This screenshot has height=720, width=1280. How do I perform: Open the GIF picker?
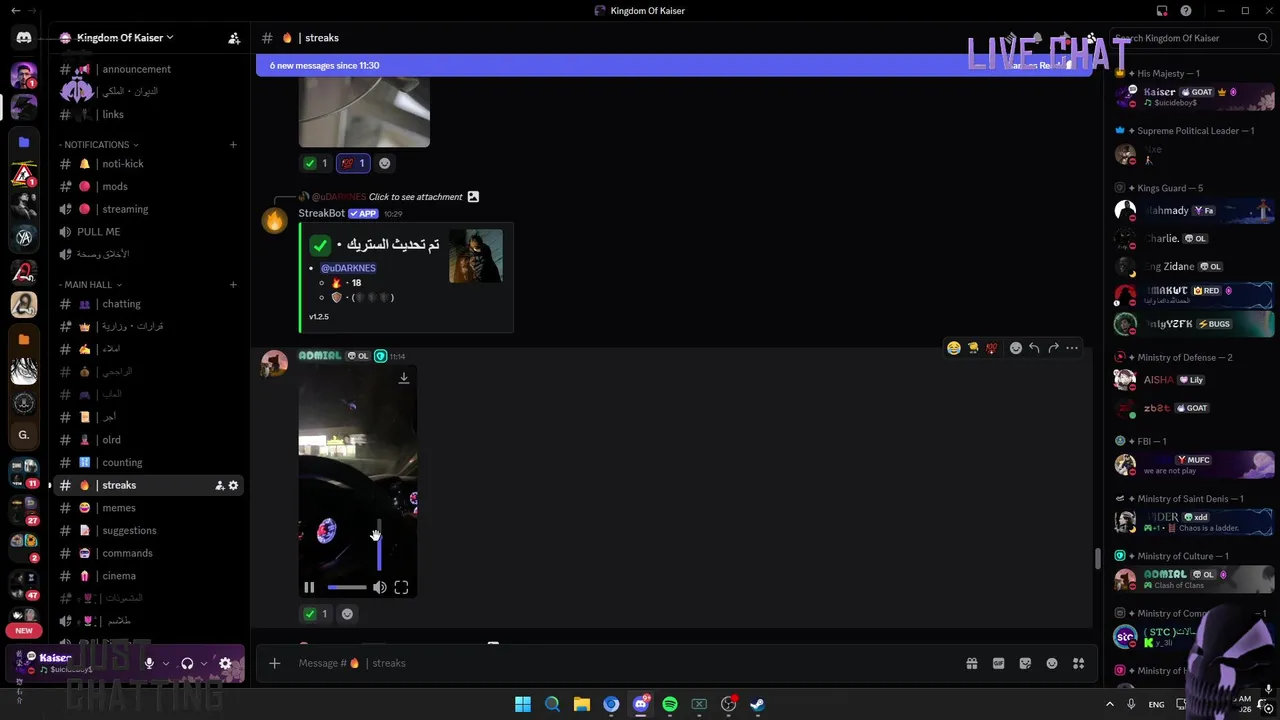[998, 663]
